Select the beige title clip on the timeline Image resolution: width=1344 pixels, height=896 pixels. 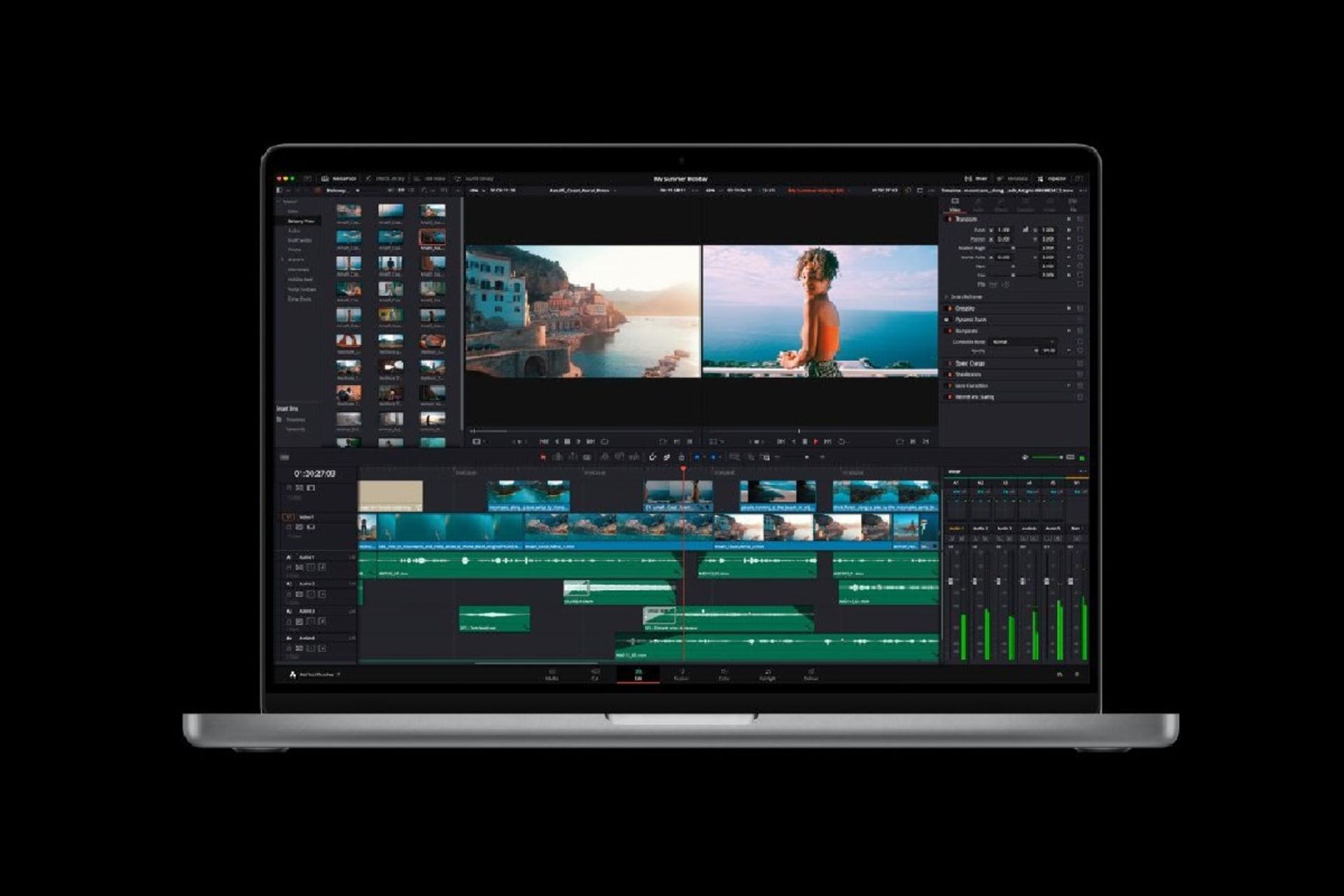(390, 496)
